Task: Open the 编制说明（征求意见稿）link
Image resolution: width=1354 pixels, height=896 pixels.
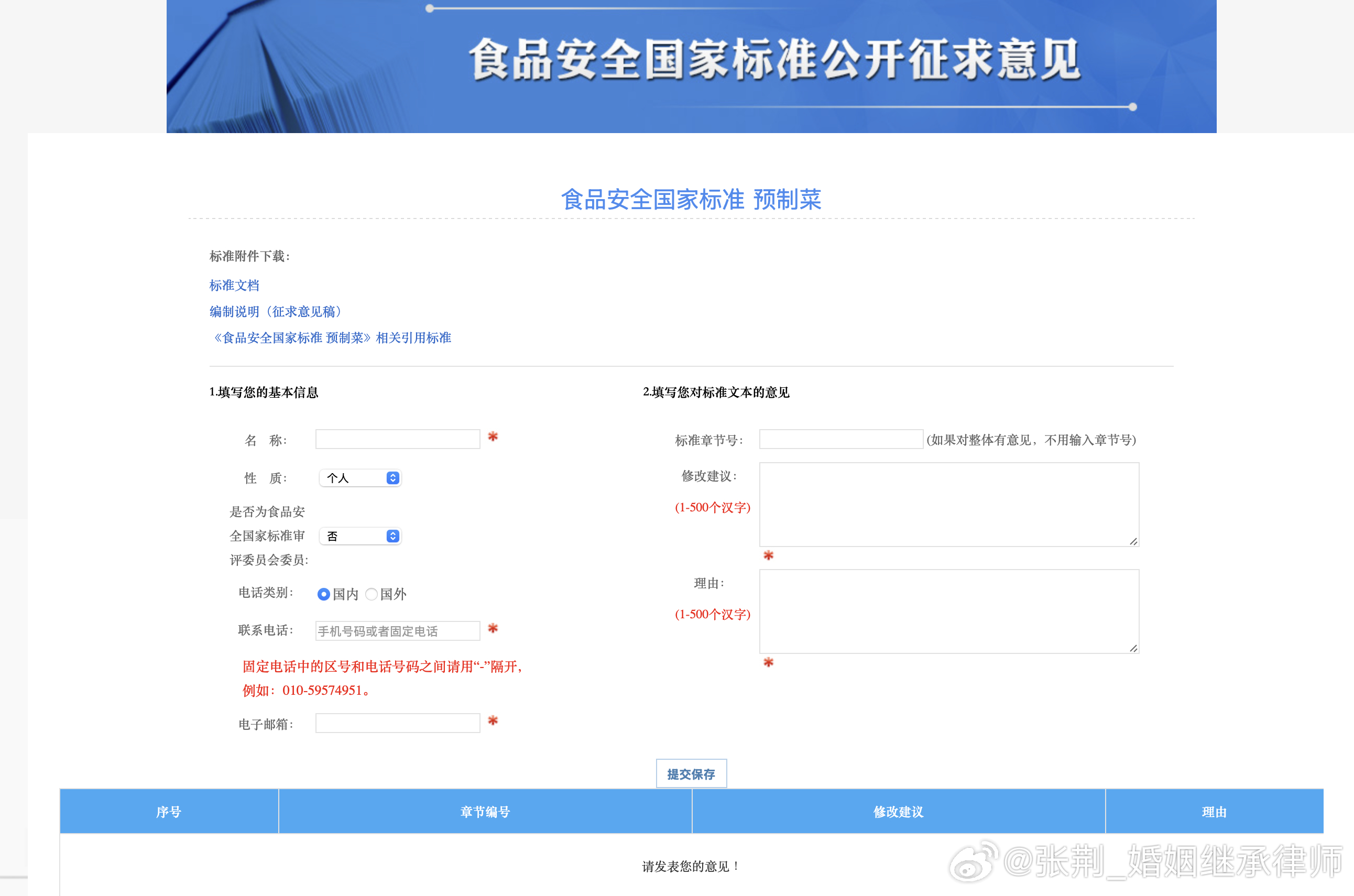Action: (276, 311)
